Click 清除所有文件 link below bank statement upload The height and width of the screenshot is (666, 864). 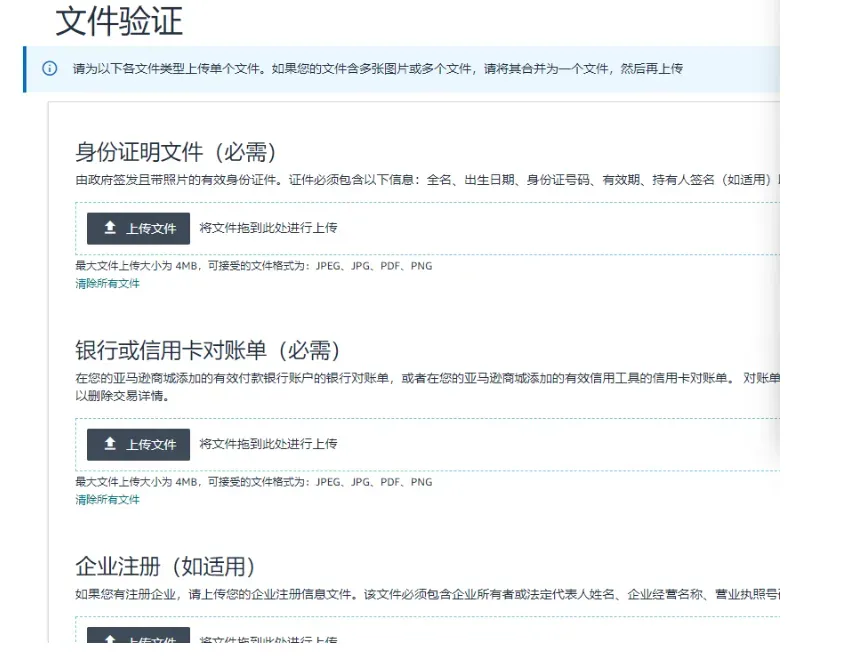[107, 500]
